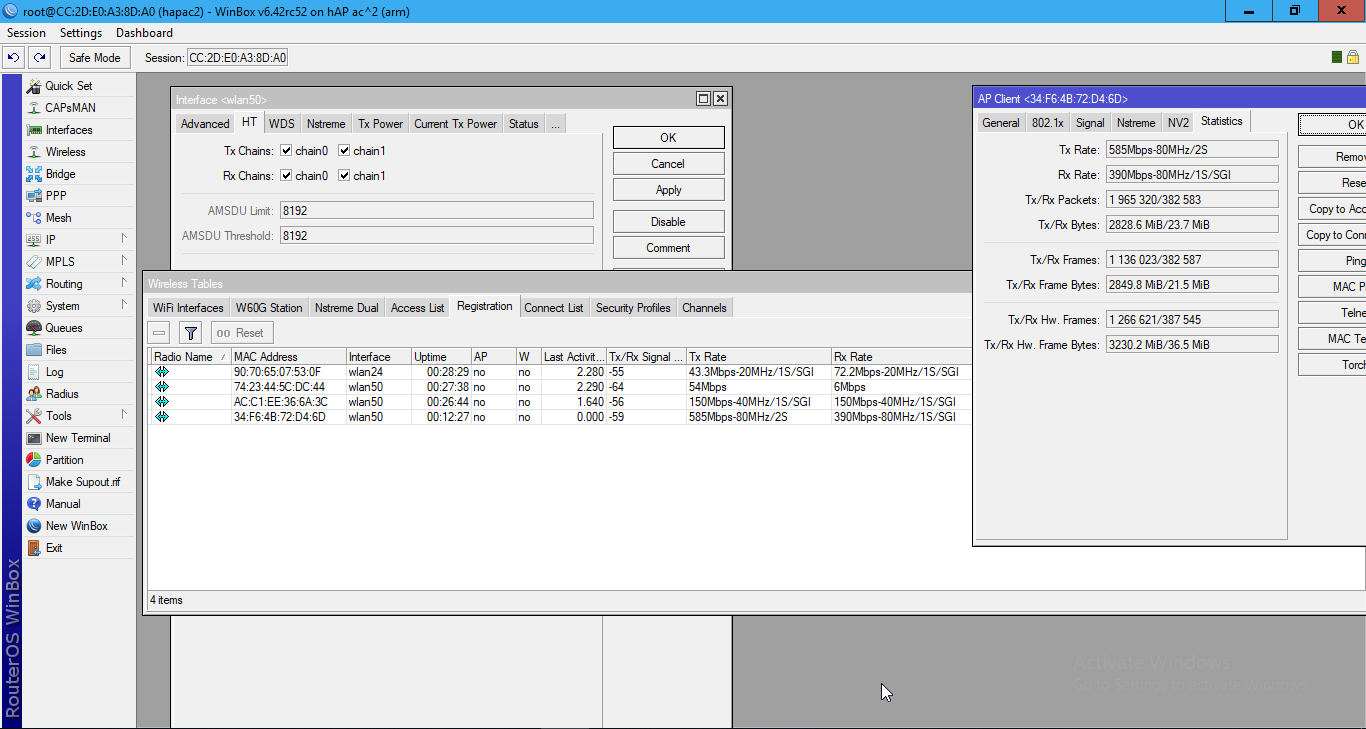The image size is (1366, 729).
Task: Show more tabs via '...' in Interface window
Action: click(555, 124)
